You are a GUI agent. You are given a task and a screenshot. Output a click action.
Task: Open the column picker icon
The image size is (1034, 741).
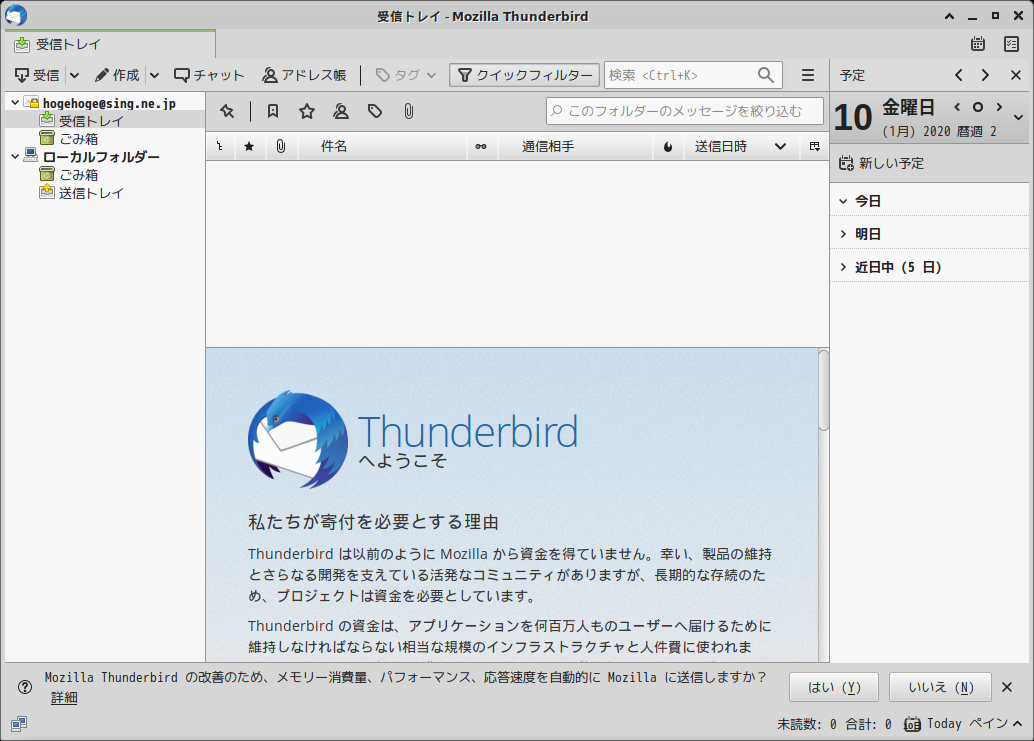click(x=815, y=146)
